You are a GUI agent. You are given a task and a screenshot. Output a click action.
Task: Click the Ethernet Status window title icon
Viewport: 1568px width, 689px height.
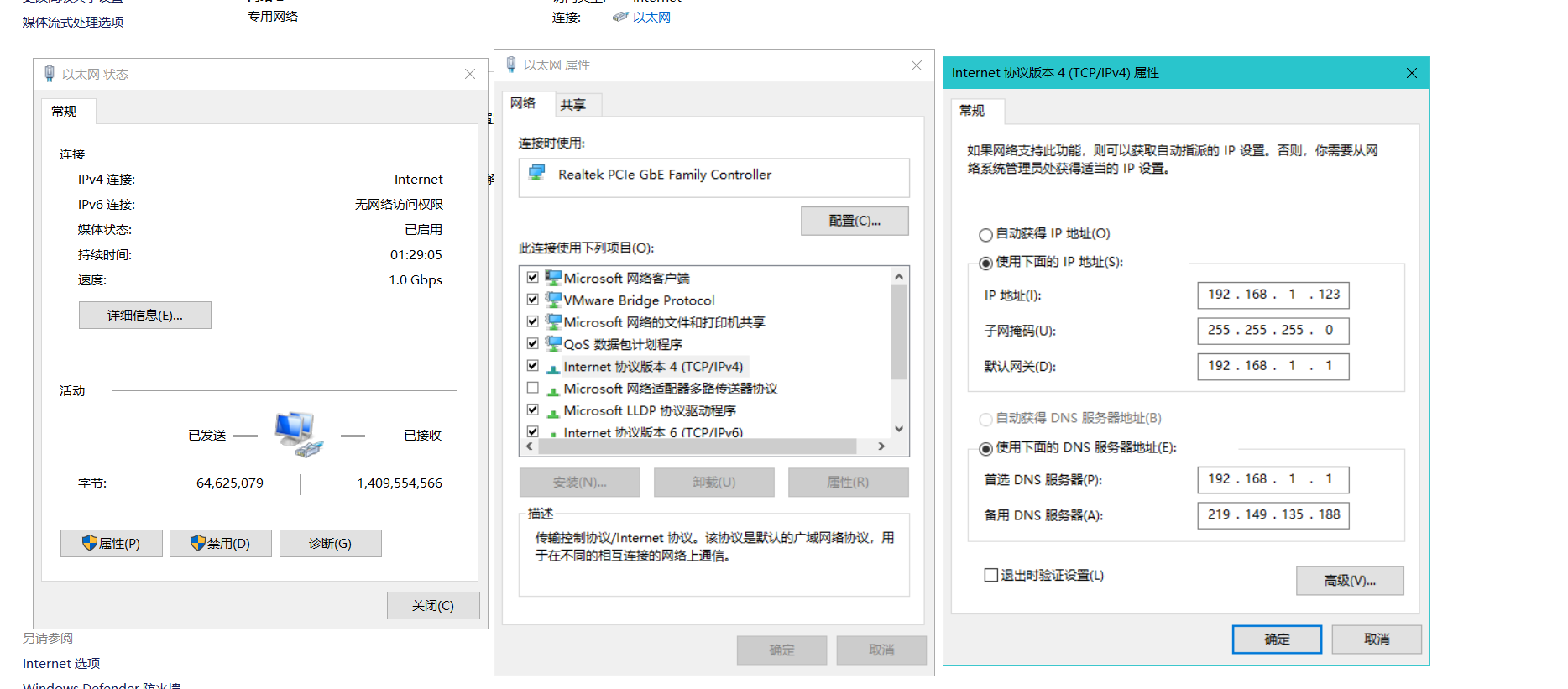tap(50, 74)
